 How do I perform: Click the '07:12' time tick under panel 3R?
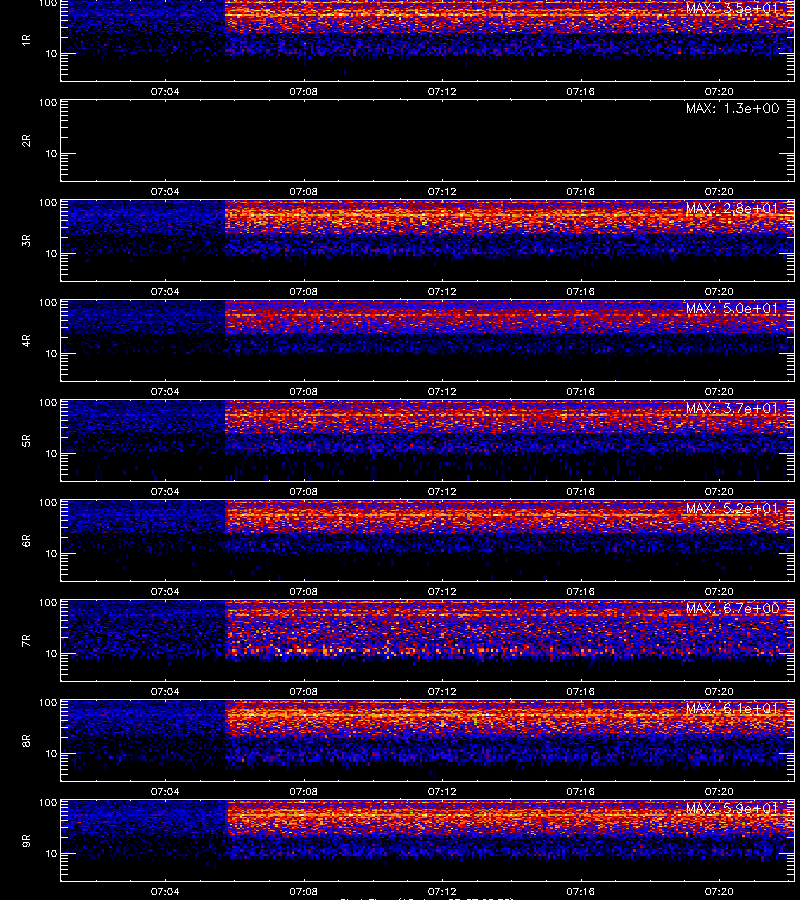click(442, 291)
